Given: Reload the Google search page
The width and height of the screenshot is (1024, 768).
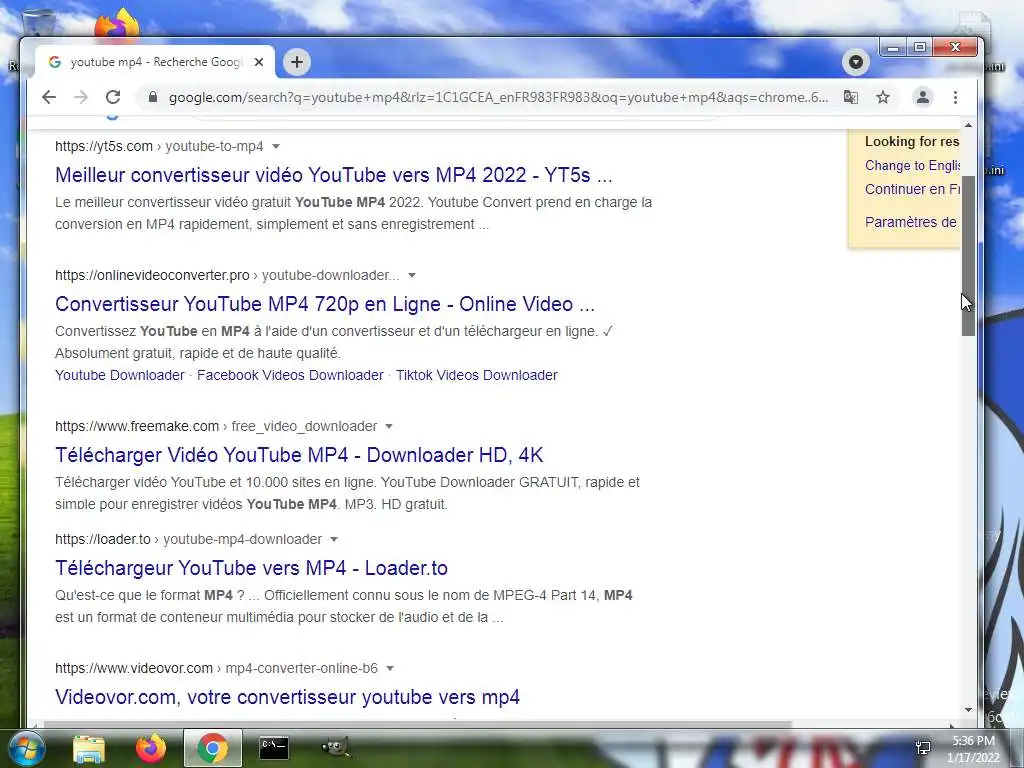Looking at the screenshot, I should [113, 97].
